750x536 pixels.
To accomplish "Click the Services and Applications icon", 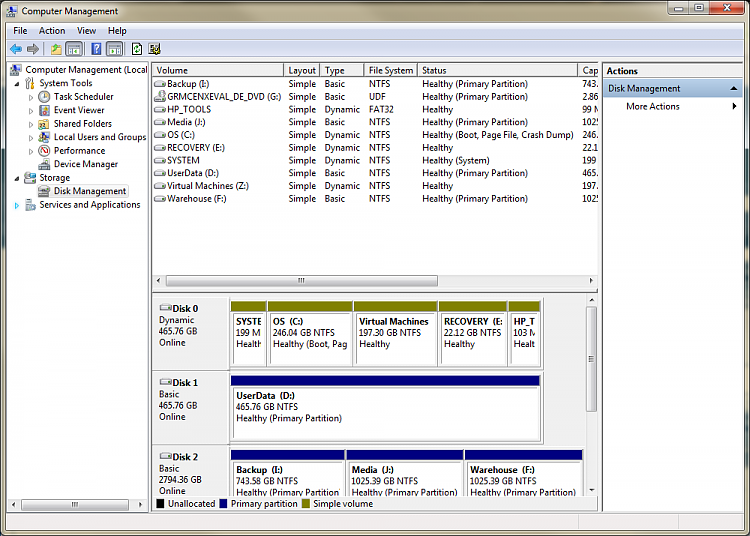I will point(30,205).
